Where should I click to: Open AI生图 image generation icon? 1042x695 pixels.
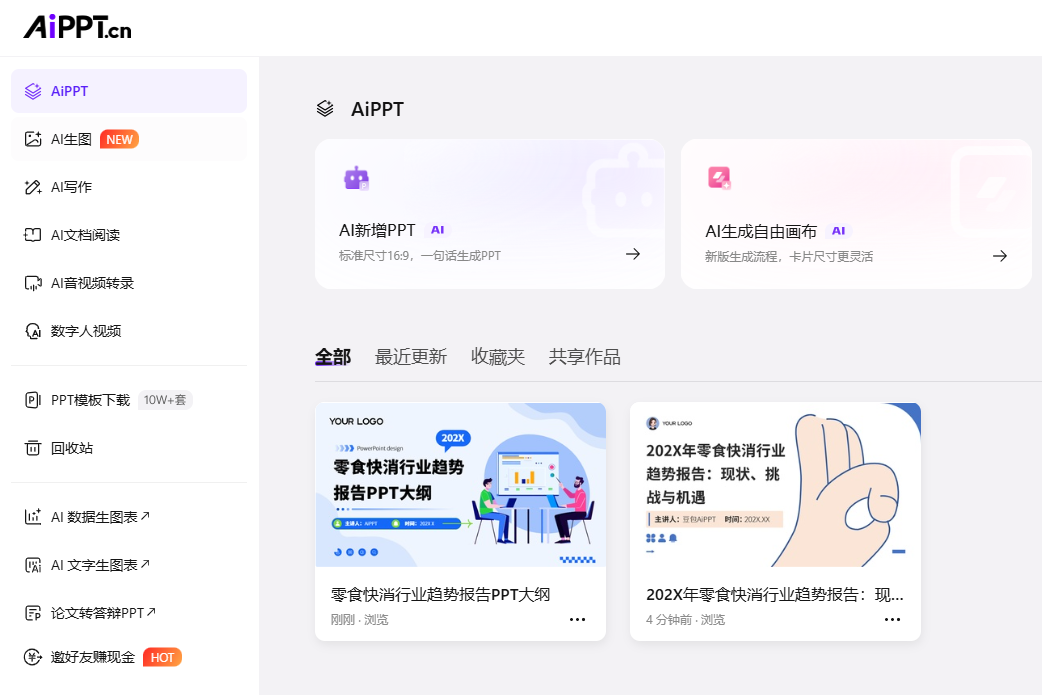pyautogui.click(x=33, y=139)
